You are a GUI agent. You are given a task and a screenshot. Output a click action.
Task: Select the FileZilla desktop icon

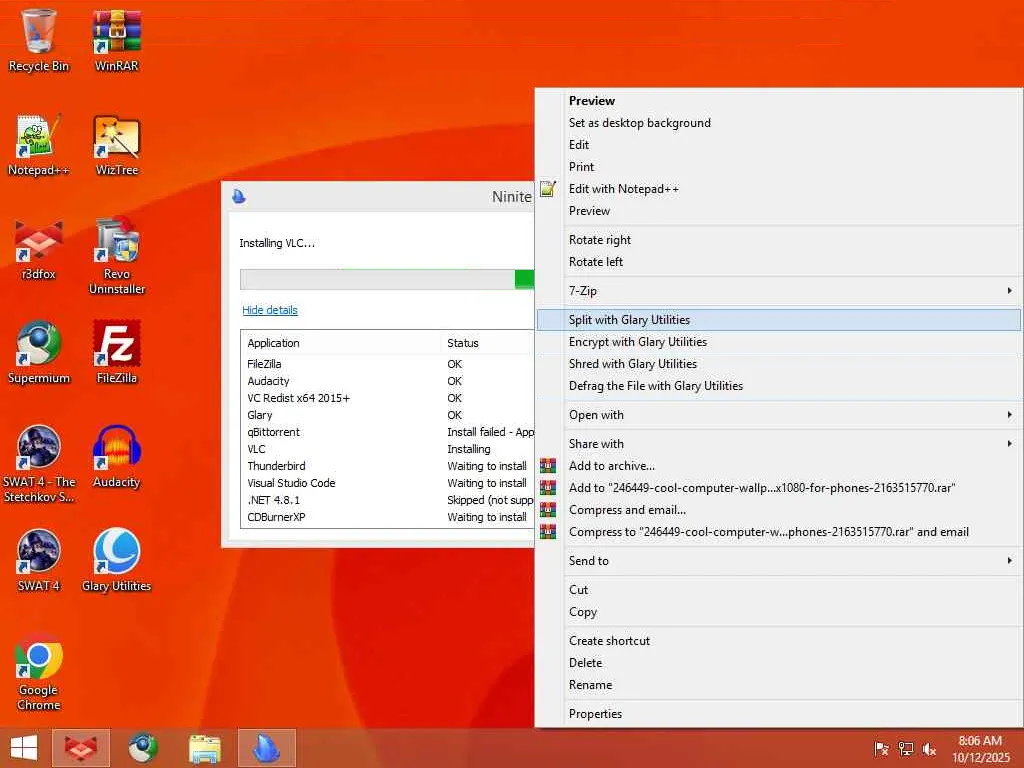(x=117, y=353)
